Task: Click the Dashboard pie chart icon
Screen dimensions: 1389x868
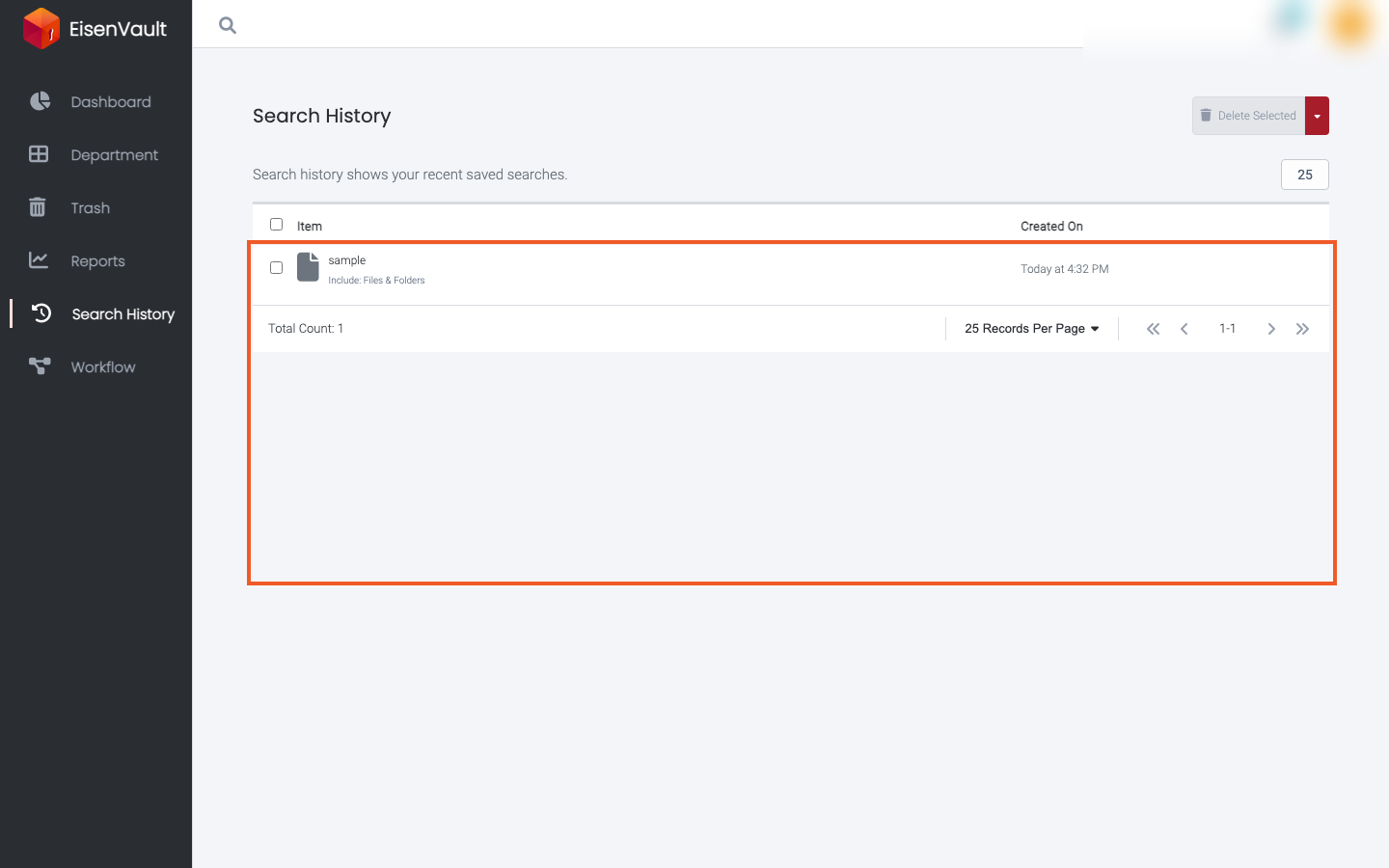Action: click(x=40, y=101)
